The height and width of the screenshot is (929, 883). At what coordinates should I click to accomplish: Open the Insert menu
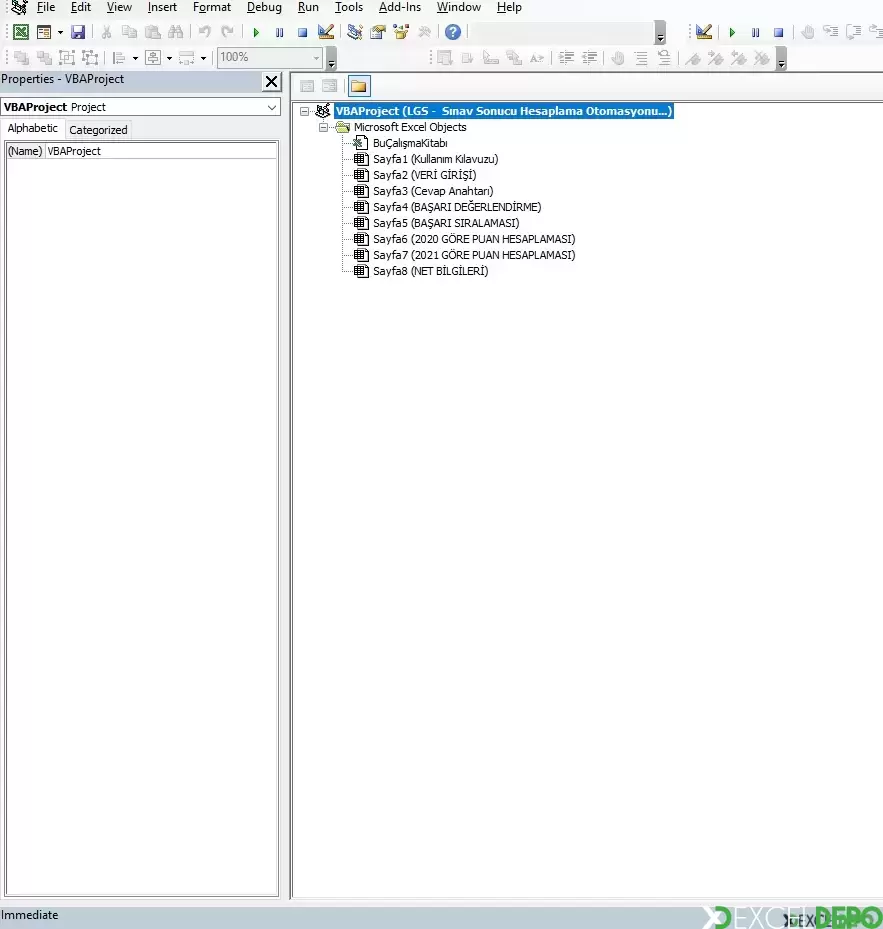coord(162,7)
